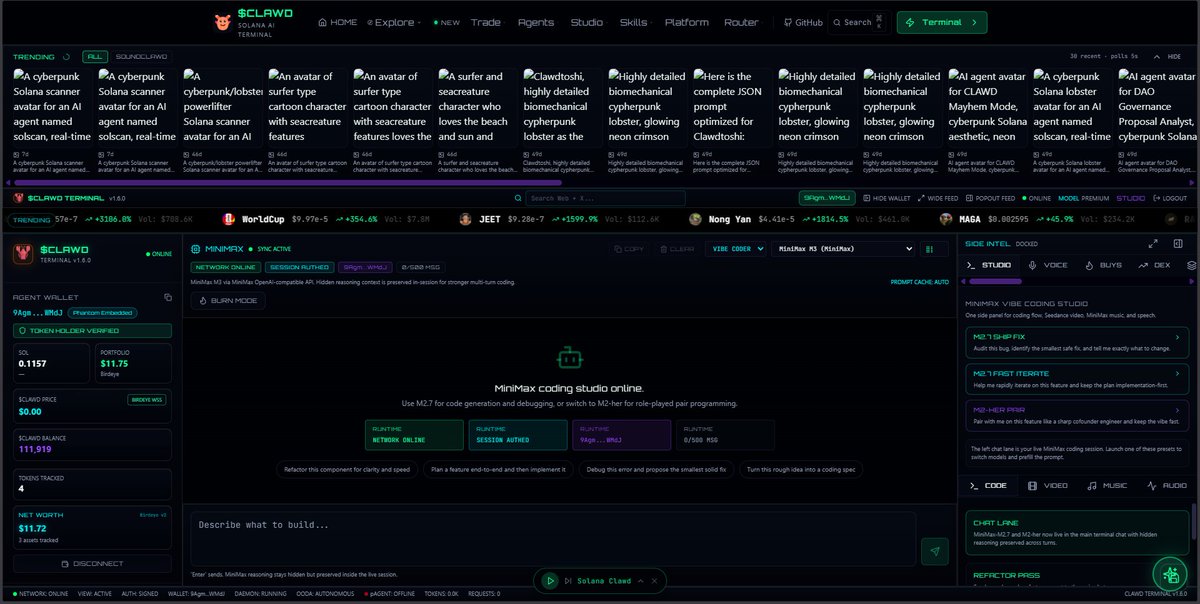Click the NETWORK ONLINE status chip
Screen dimensions: 1200x604
click(225, 267)
